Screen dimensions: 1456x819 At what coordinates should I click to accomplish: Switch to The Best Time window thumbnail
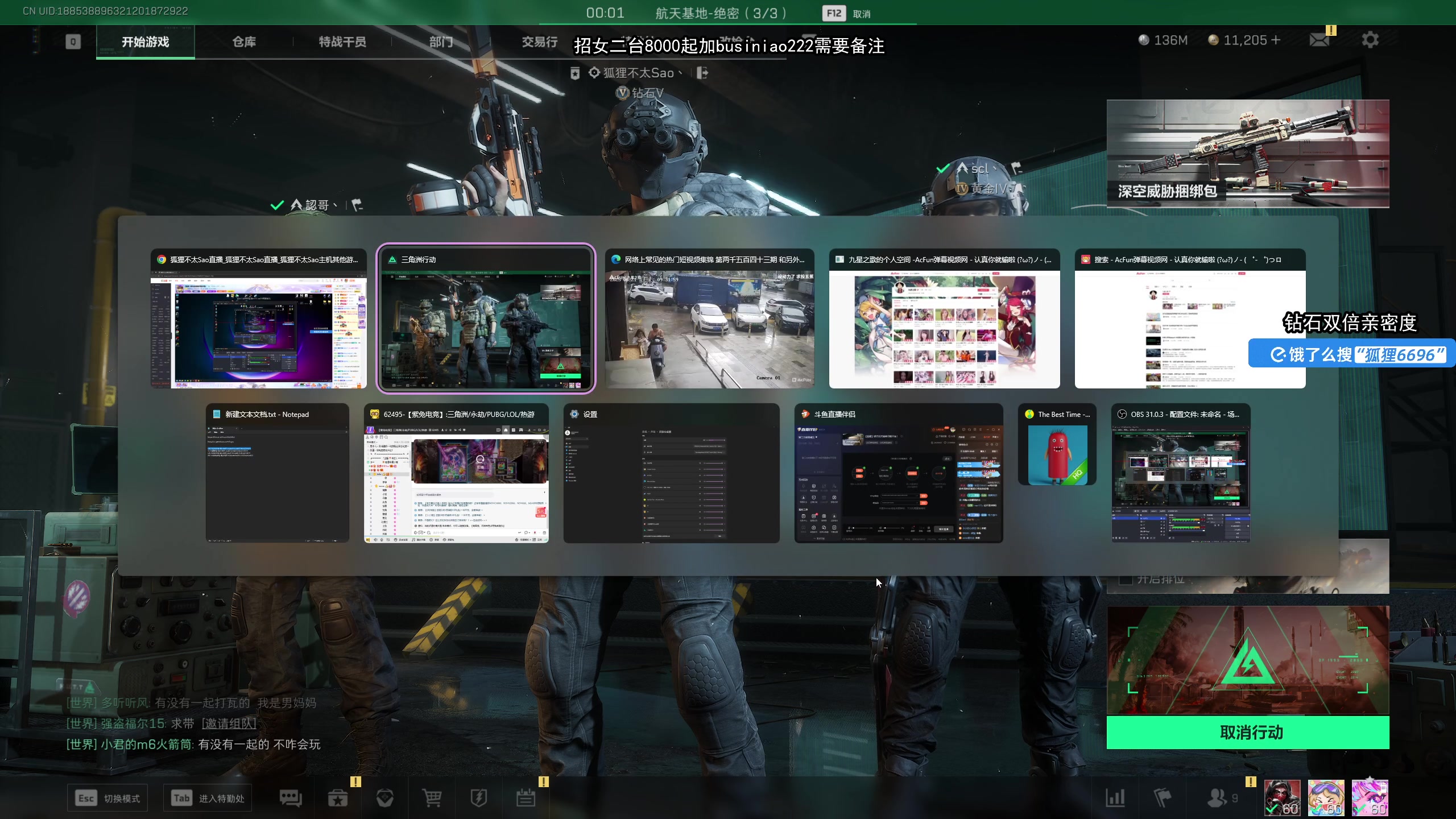[x=1057, y=445]
